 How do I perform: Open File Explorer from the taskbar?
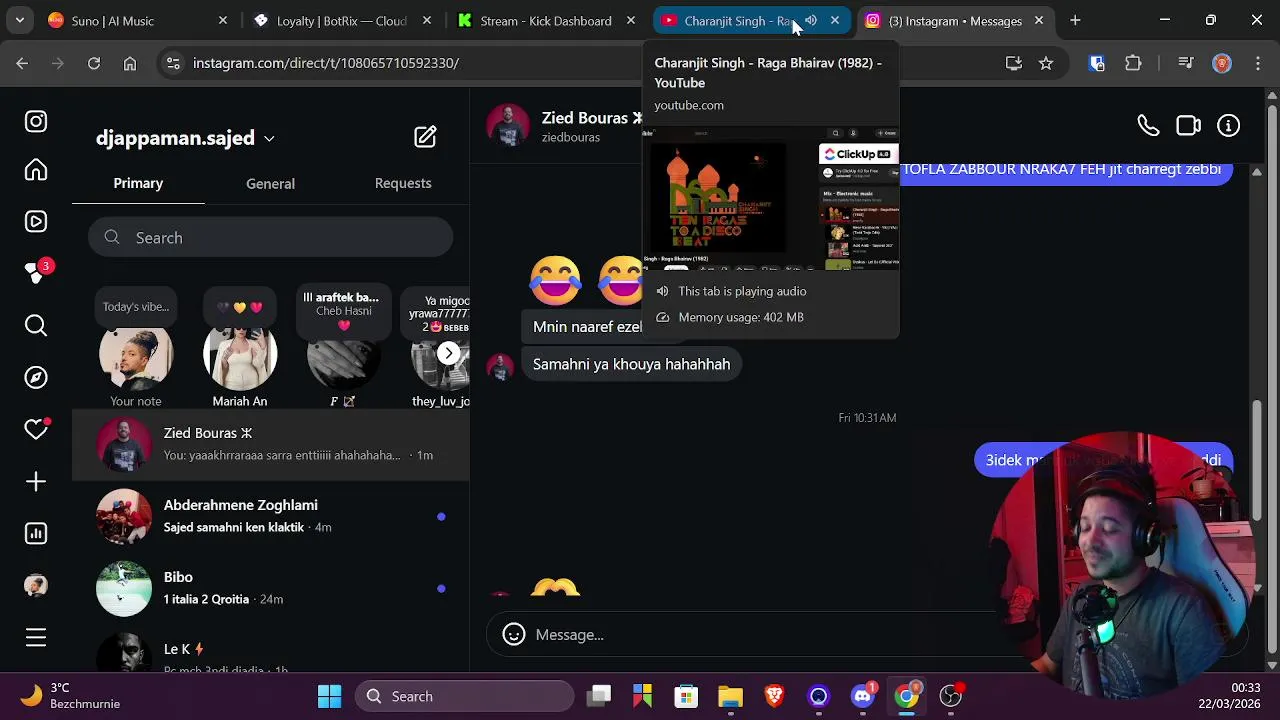[730, 696]
